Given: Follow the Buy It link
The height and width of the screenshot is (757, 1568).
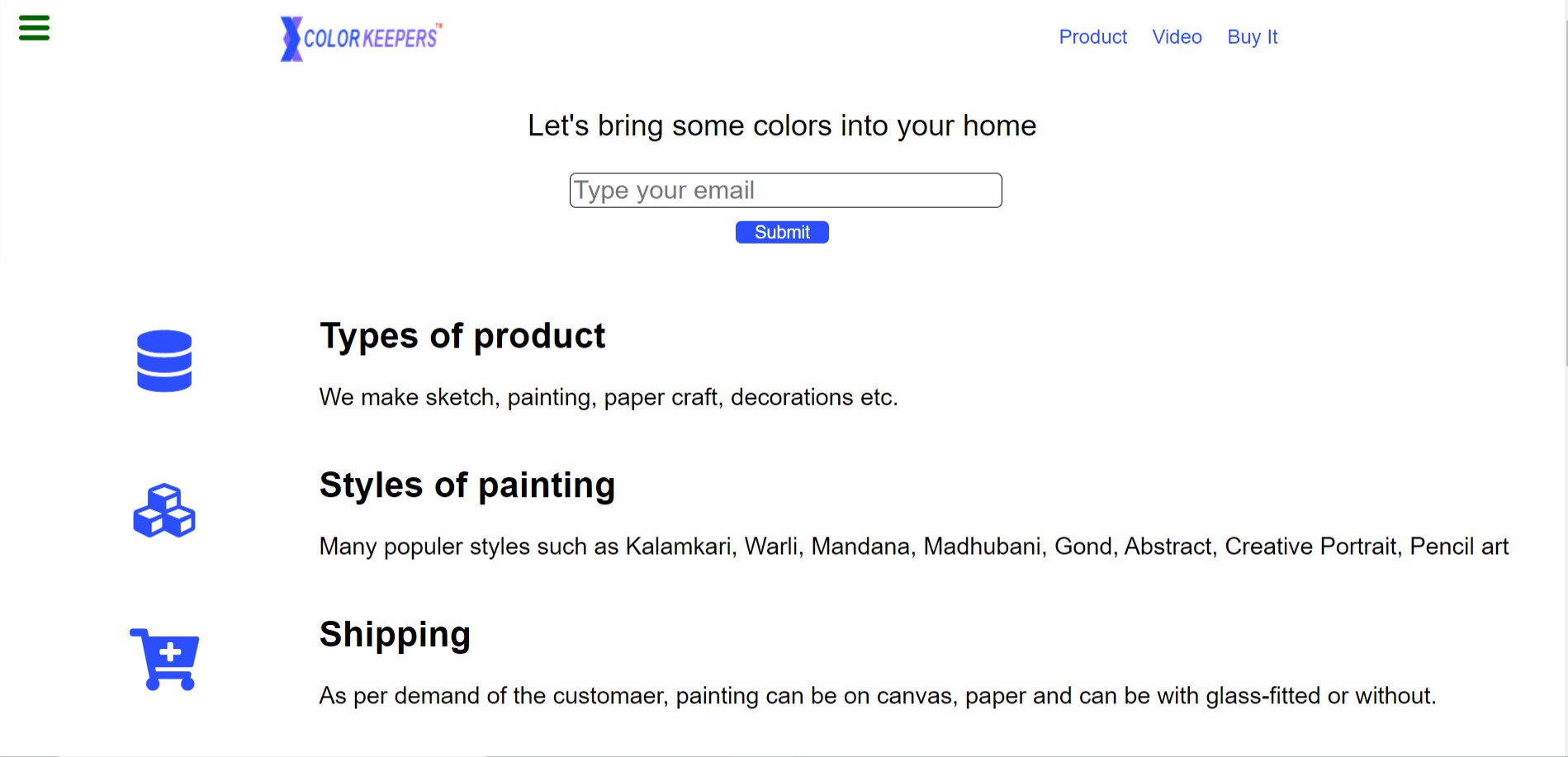Looking at the screenshot, I should 1251,37.
